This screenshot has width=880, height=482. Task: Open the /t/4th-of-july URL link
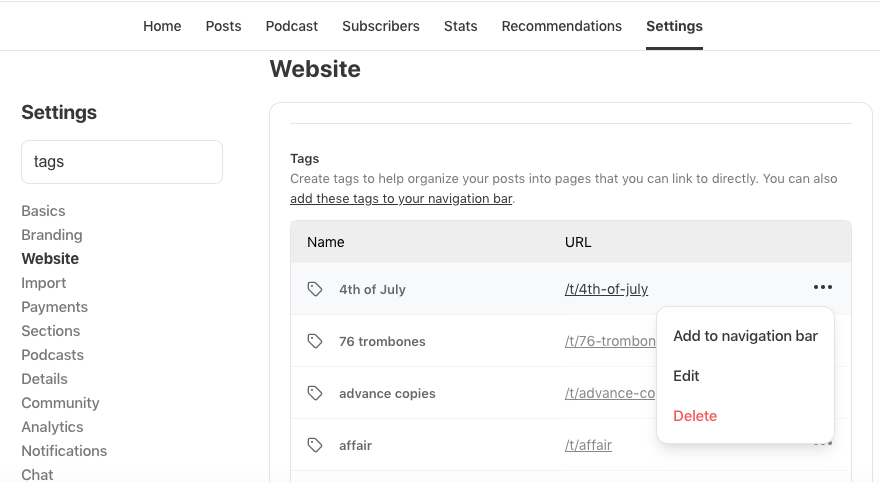tap(606, 289)
